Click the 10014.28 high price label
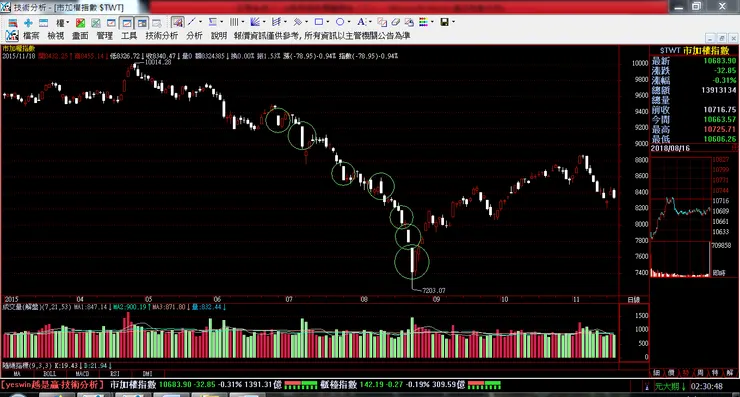This screenshot has width=740, height=397. [x=158, y=62]
